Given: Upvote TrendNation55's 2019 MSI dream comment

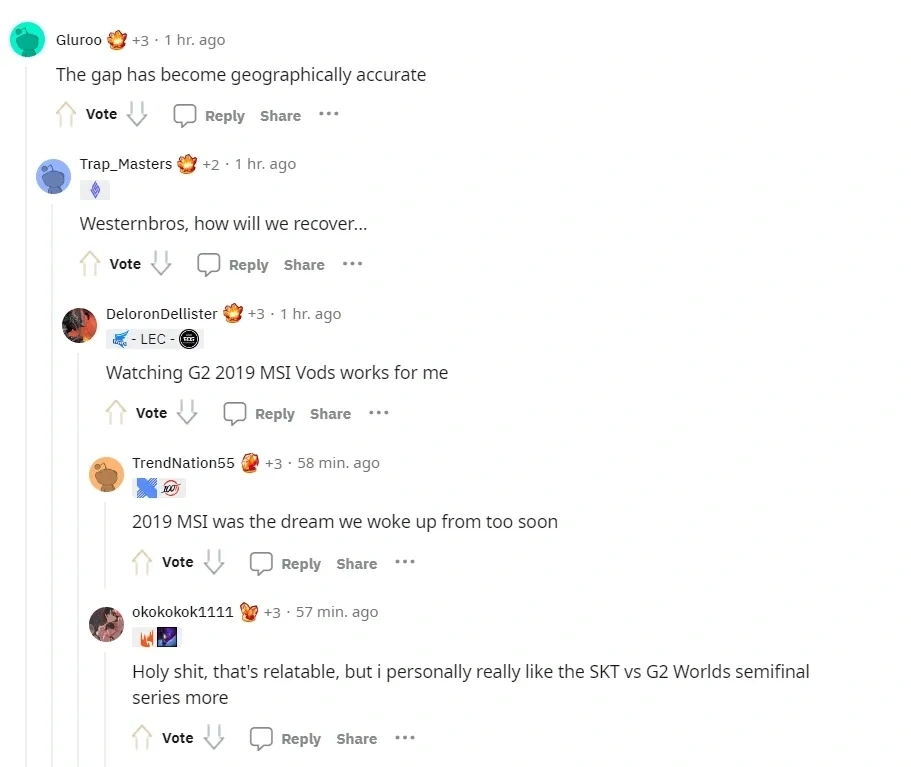Looking at the screenshot, I should [142, 562].
